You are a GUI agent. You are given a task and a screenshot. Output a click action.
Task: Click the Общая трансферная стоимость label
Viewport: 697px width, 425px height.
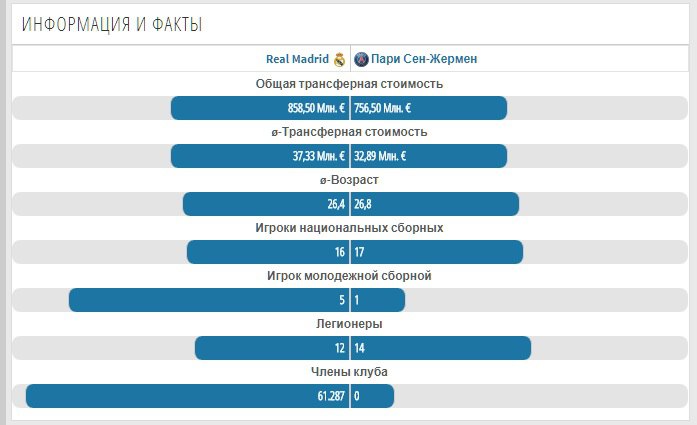349,84
